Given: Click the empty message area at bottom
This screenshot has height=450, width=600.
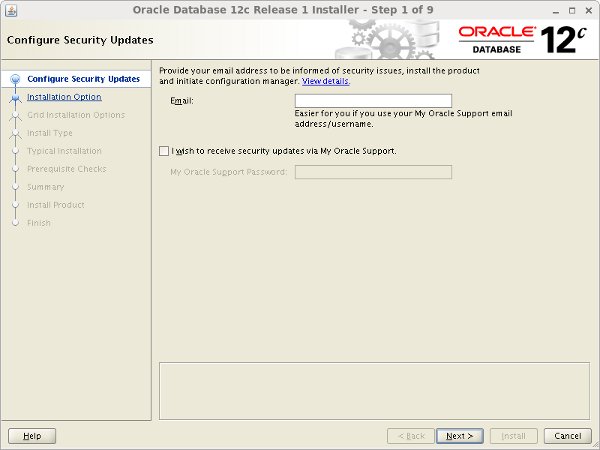Looking at the screenshot, I should 374,391.
